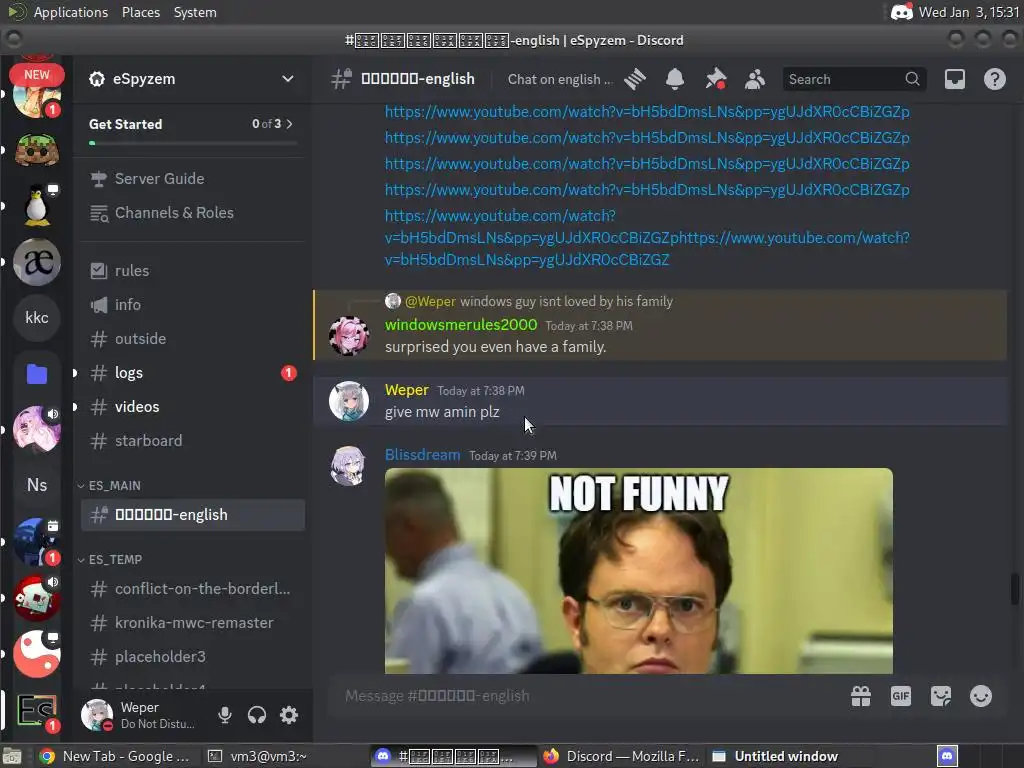This screenshot has width=1024, height=768.
Task: Open Server Guide
Action: click(x=191, y=179)
